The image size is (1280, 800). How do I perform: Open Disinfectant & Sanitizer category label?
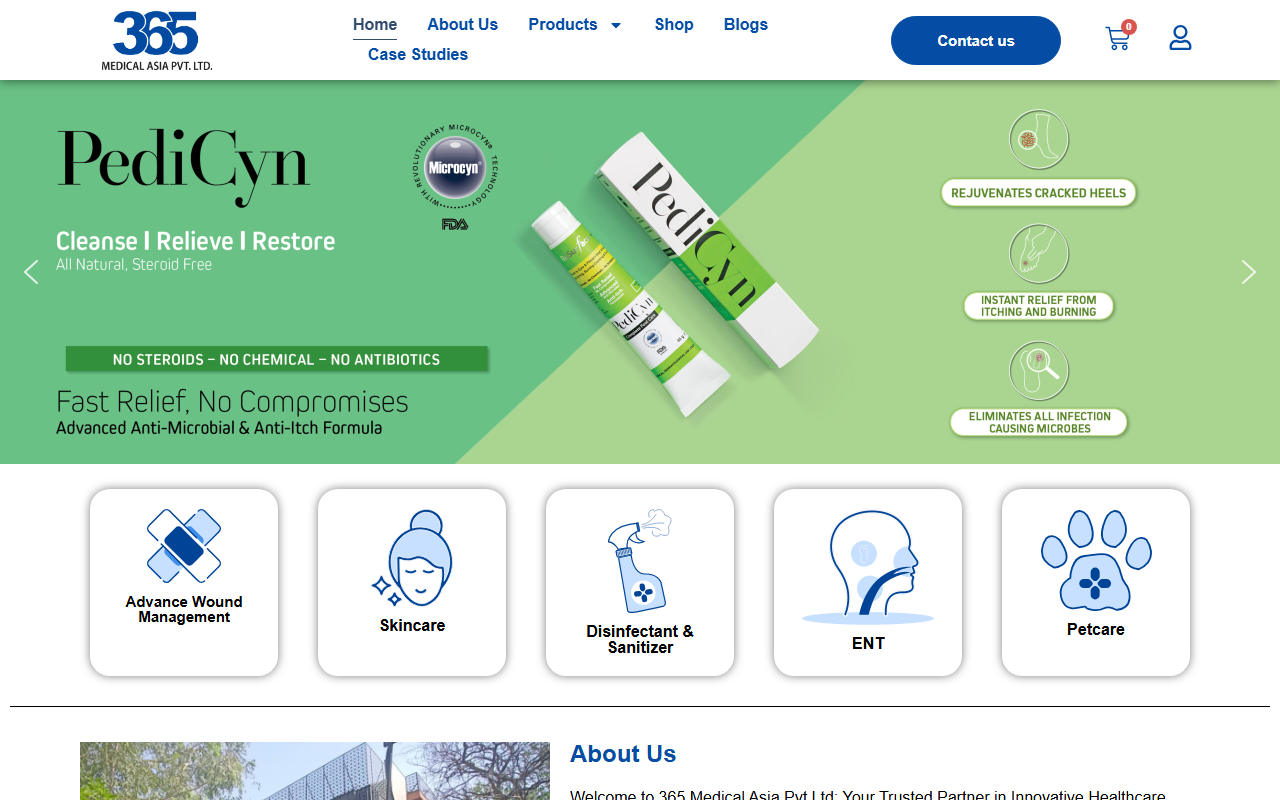point(640,639)
